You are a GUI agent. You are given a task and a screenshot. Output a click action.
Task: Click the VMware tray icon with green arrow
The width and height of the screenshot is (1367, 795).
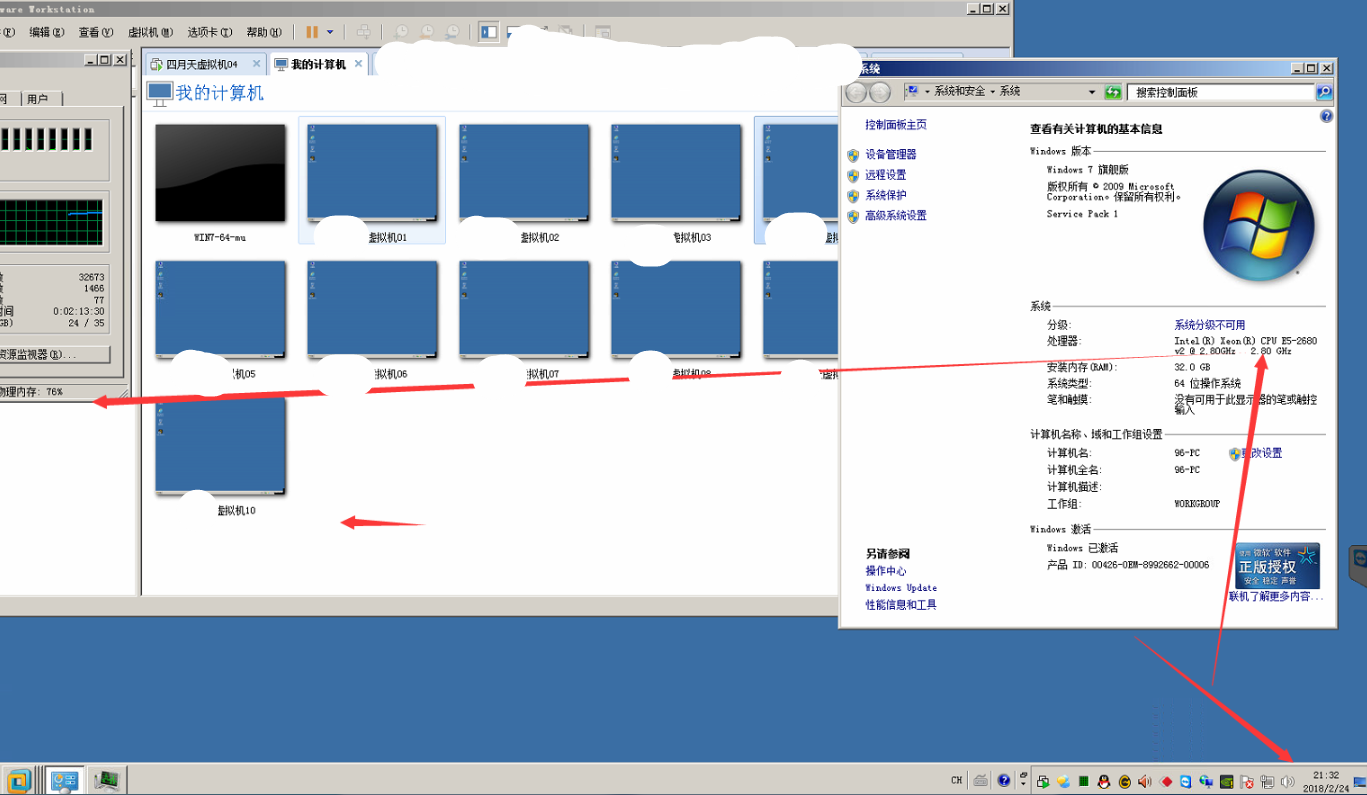1043,782
